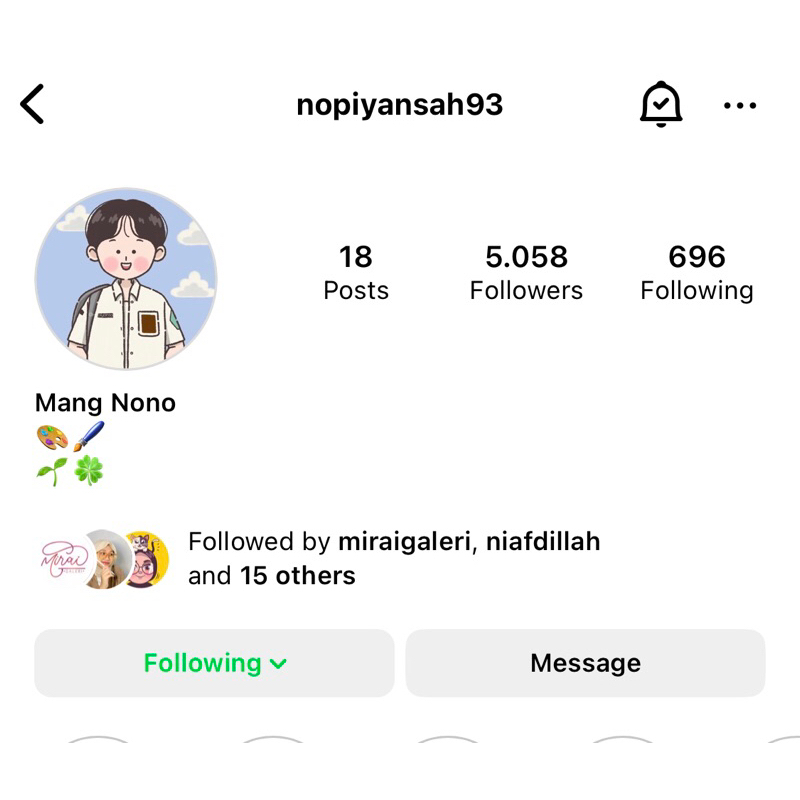The width and height of the screenshot is (800, 800).
Task: Open the 5.058 Followers list
Action: (x=526, y=272)
